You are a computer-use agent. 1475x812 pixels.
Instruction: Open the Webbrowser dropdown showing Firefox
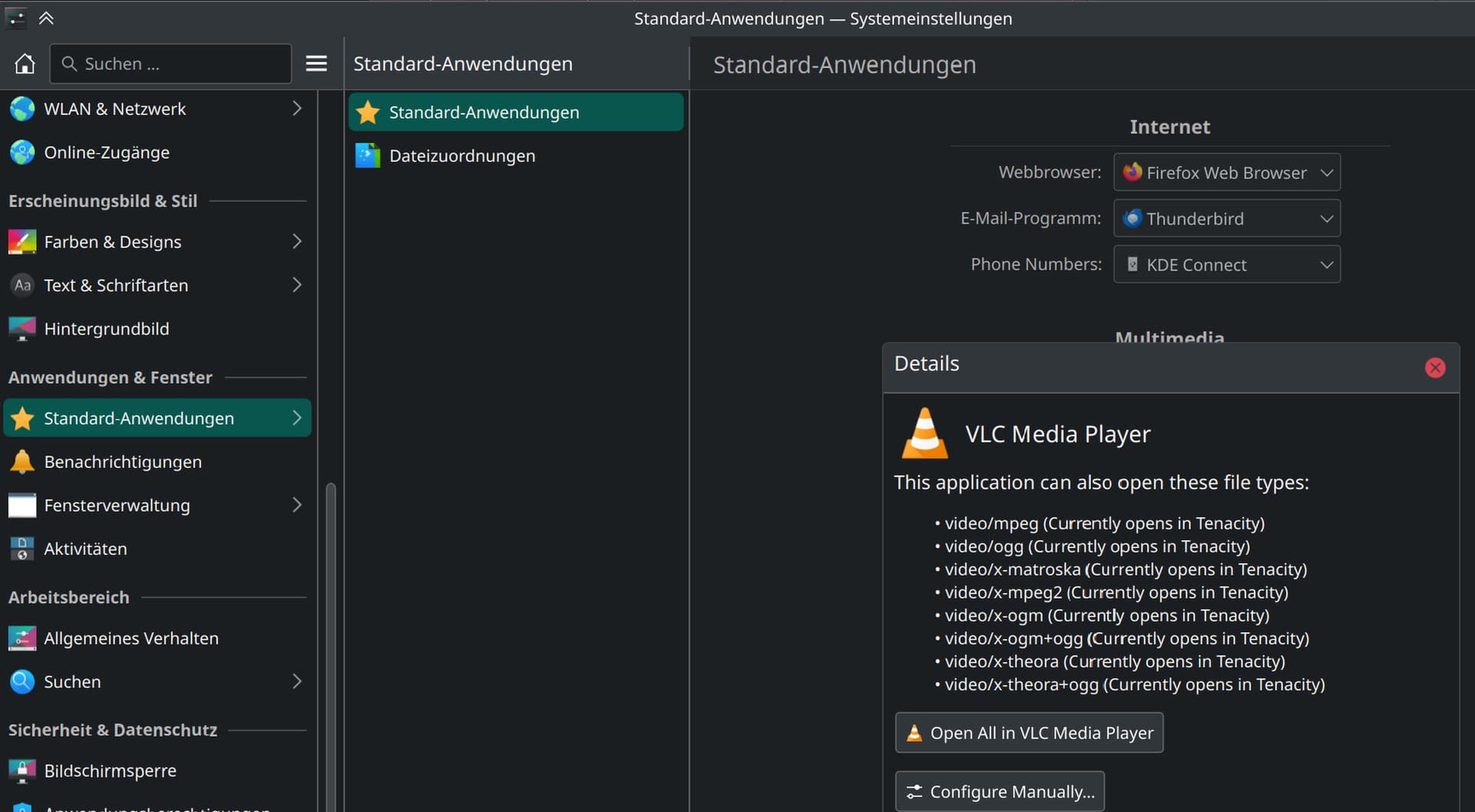point(1227,172)
